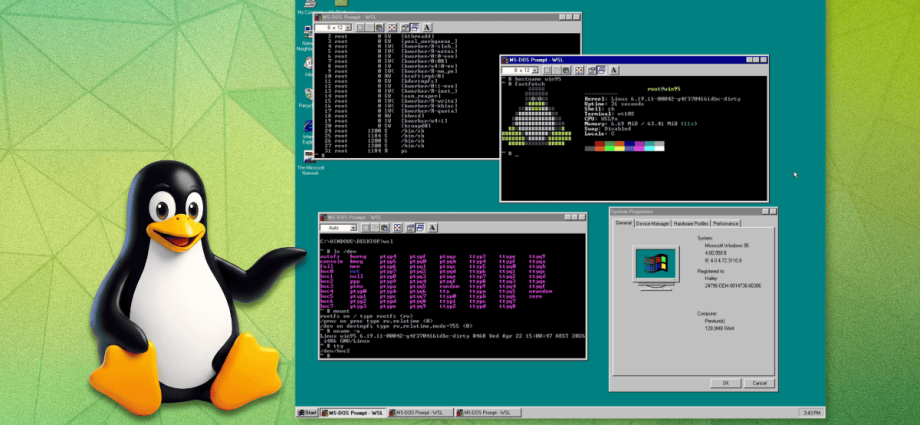Open the 'Auto' font dropdown in ls /dev window
Screen dimensions: 920x425
339,228
